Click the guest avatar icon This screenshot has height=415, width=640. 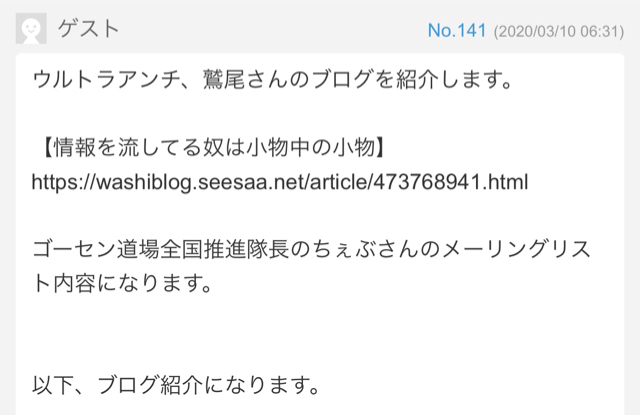[x=31, y=28]
